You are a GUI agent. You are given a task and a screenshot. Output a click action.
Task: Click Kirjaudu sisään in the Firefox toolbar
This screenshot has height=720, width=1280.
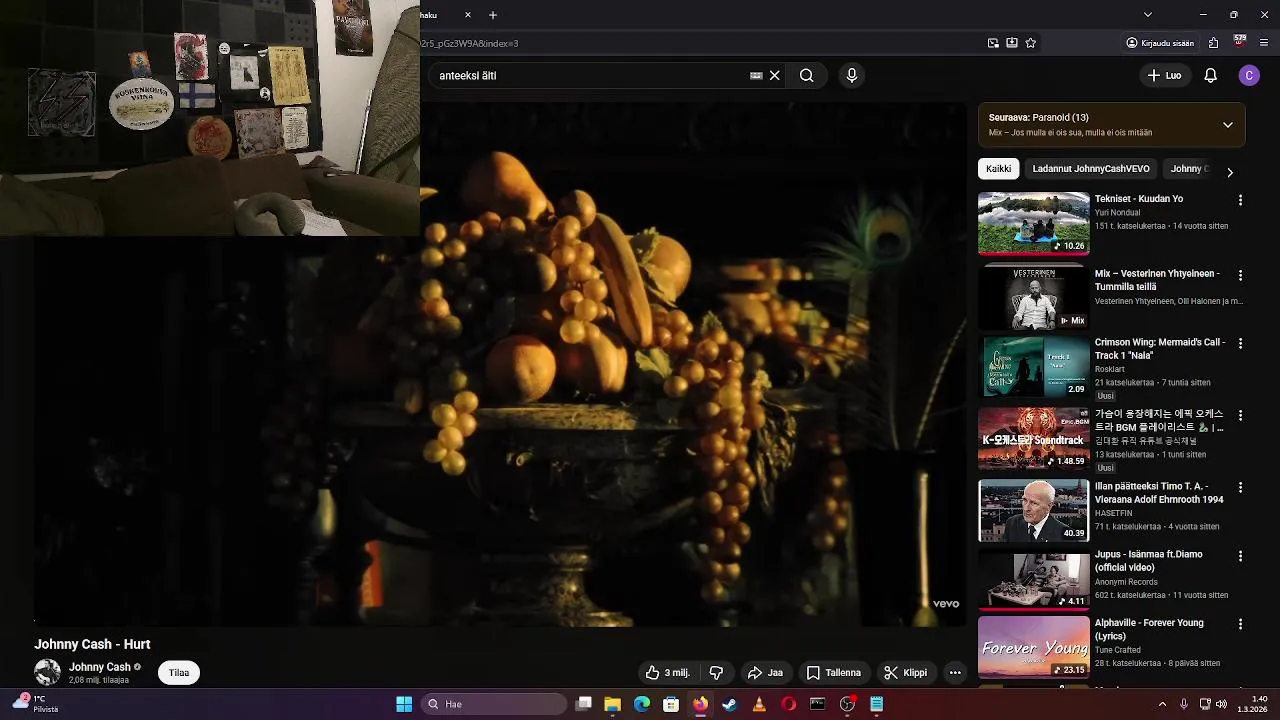[x=1160, y=43]
